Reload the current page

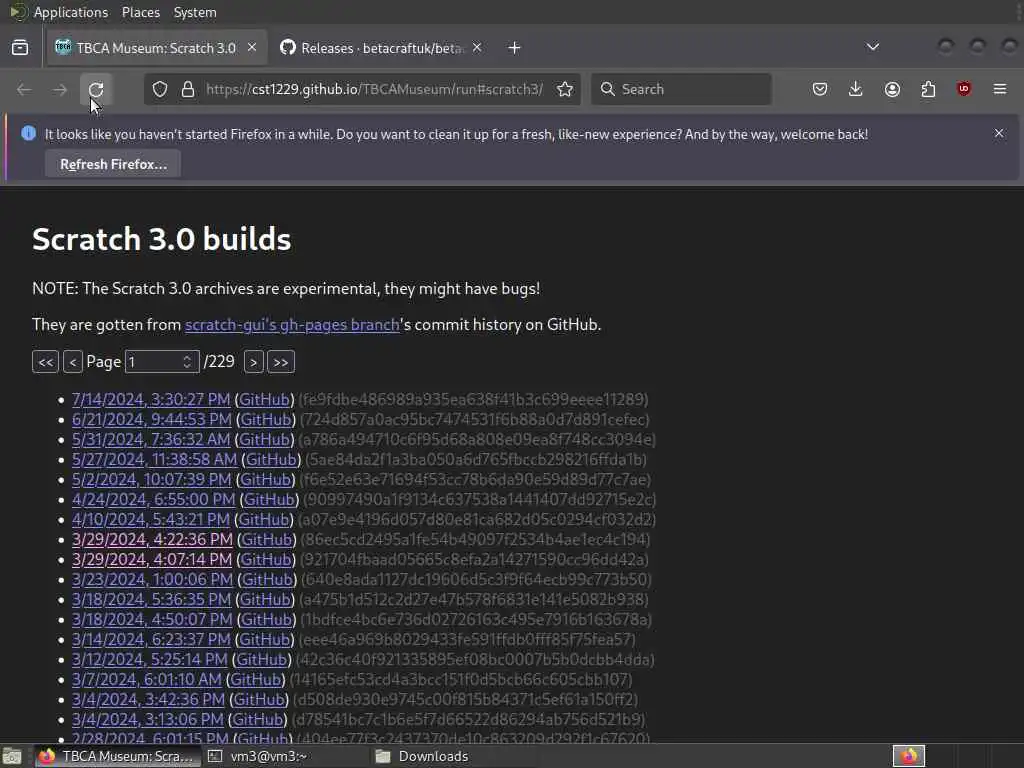coord(96,89)
